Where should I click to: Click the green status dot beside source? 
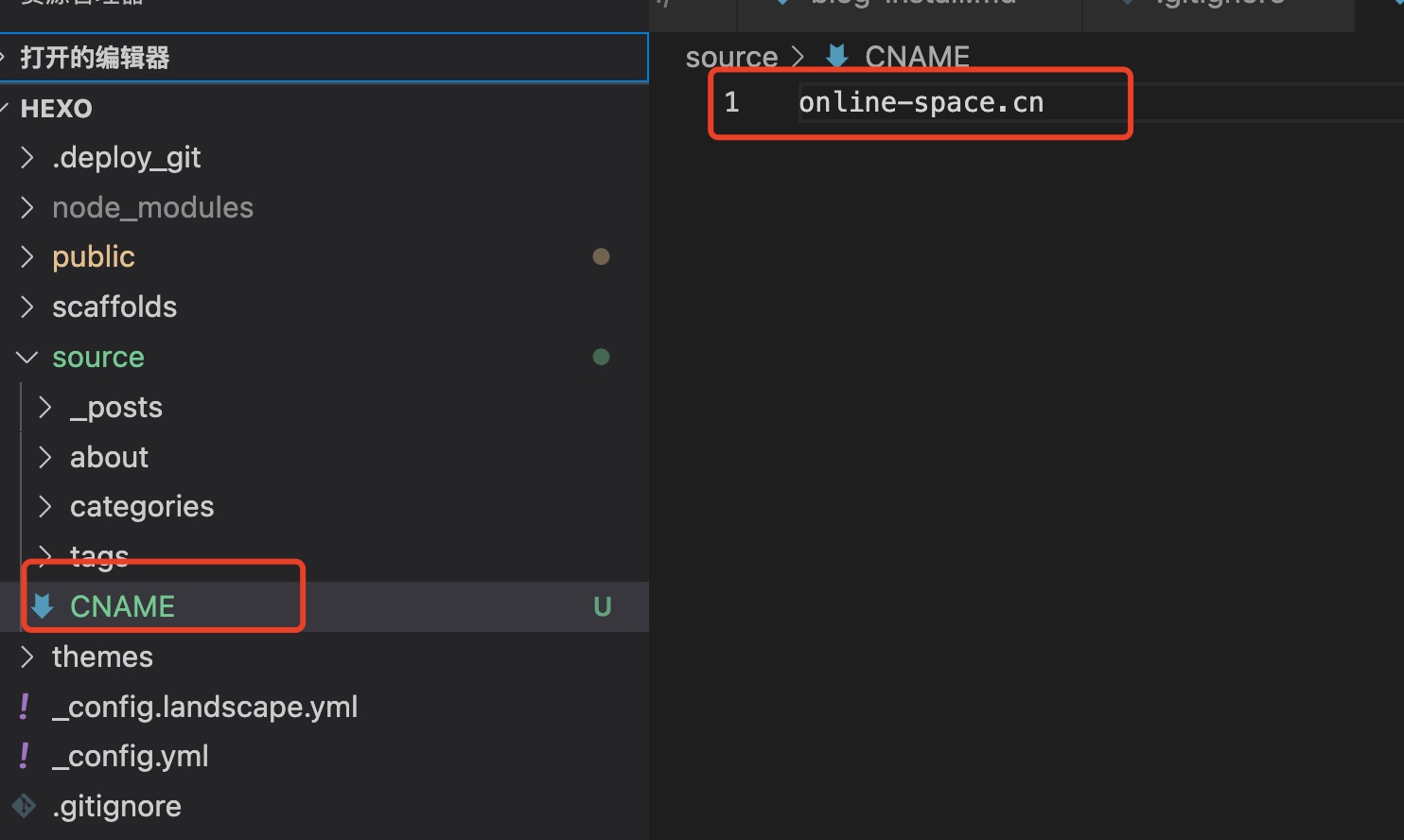click(x=601, y=357)
